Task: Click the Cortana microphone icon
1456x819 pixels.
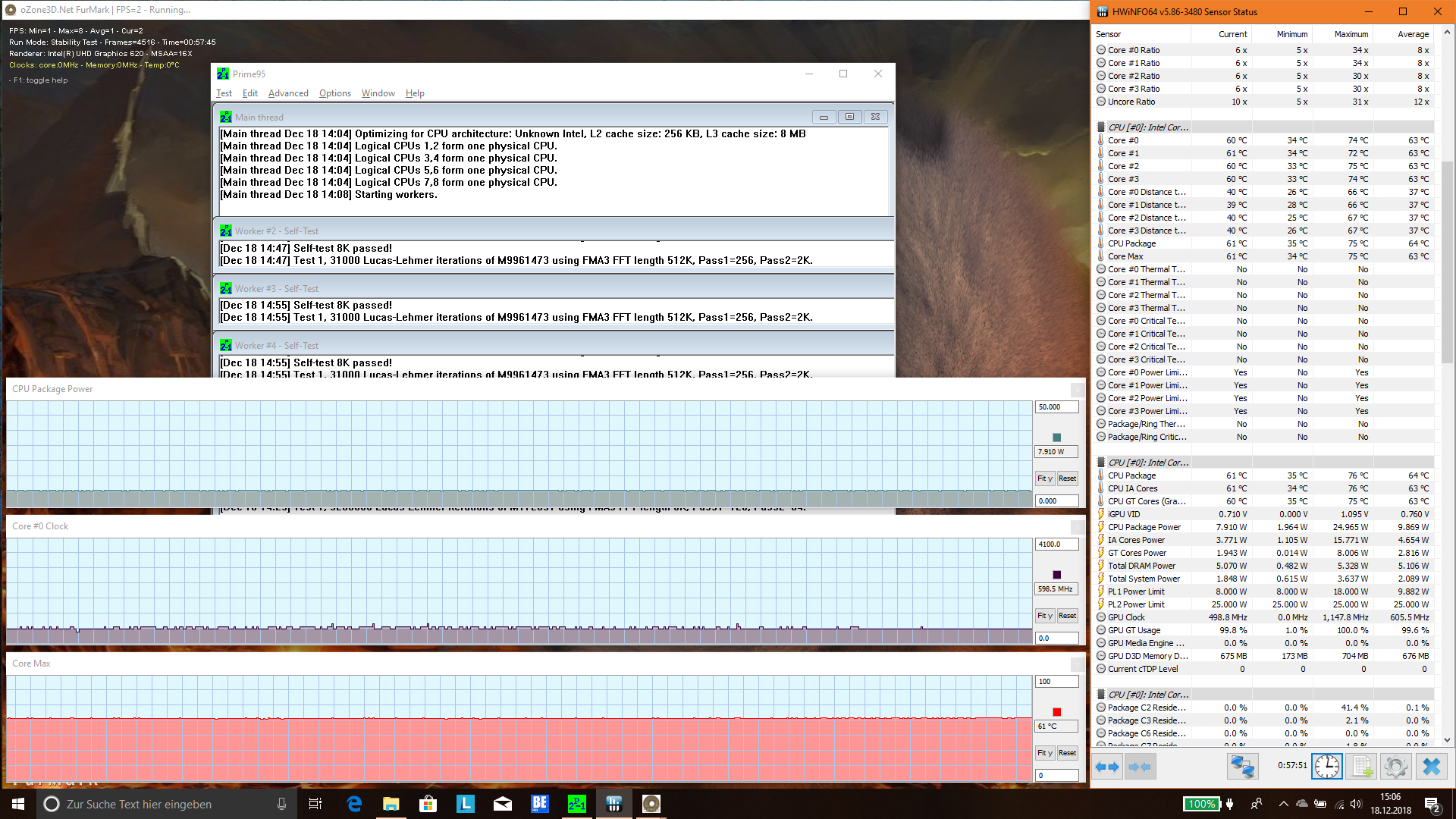Action: 281,804
